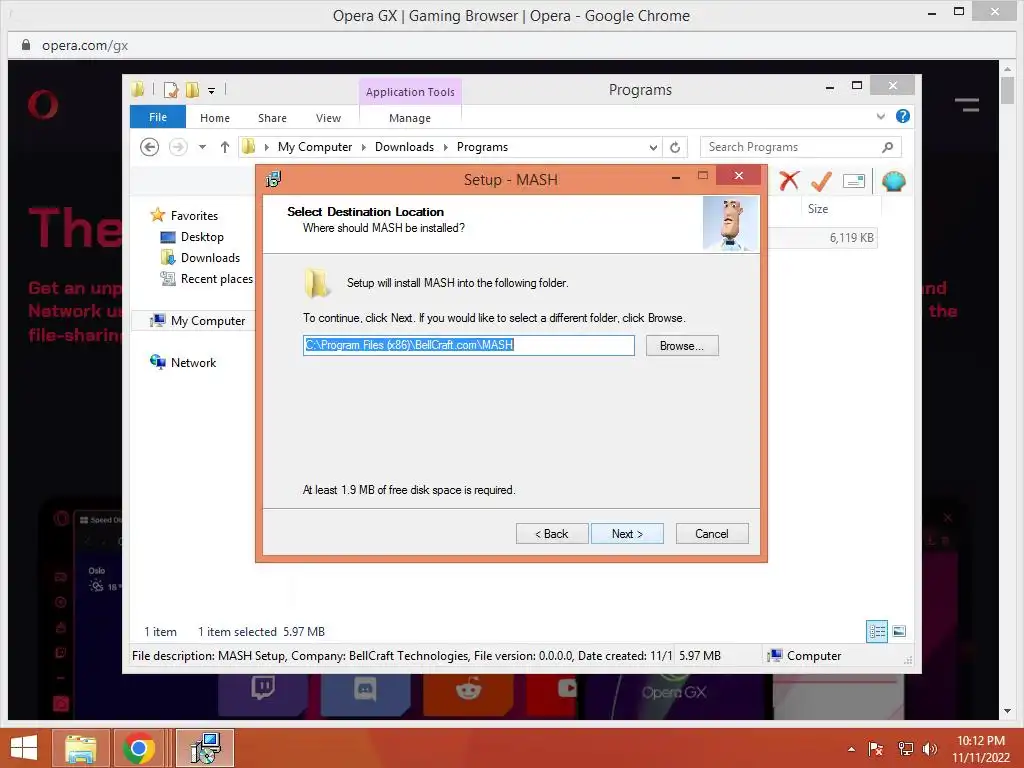
Task: Expand the address bar history dropdown
Action: (x=653, y=148)
